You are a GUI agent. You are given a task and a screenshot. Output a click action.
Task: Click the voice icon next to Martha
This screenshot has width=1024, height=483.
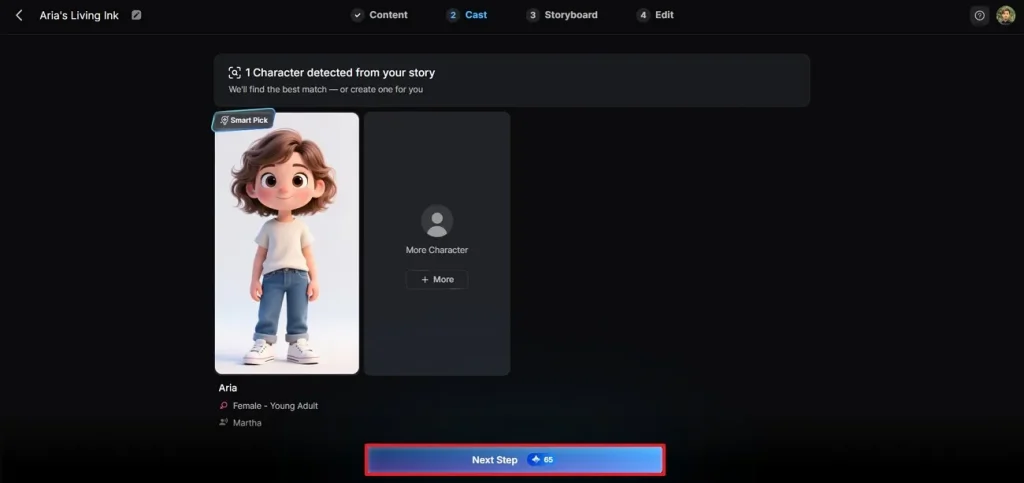[x=223, y=423]
